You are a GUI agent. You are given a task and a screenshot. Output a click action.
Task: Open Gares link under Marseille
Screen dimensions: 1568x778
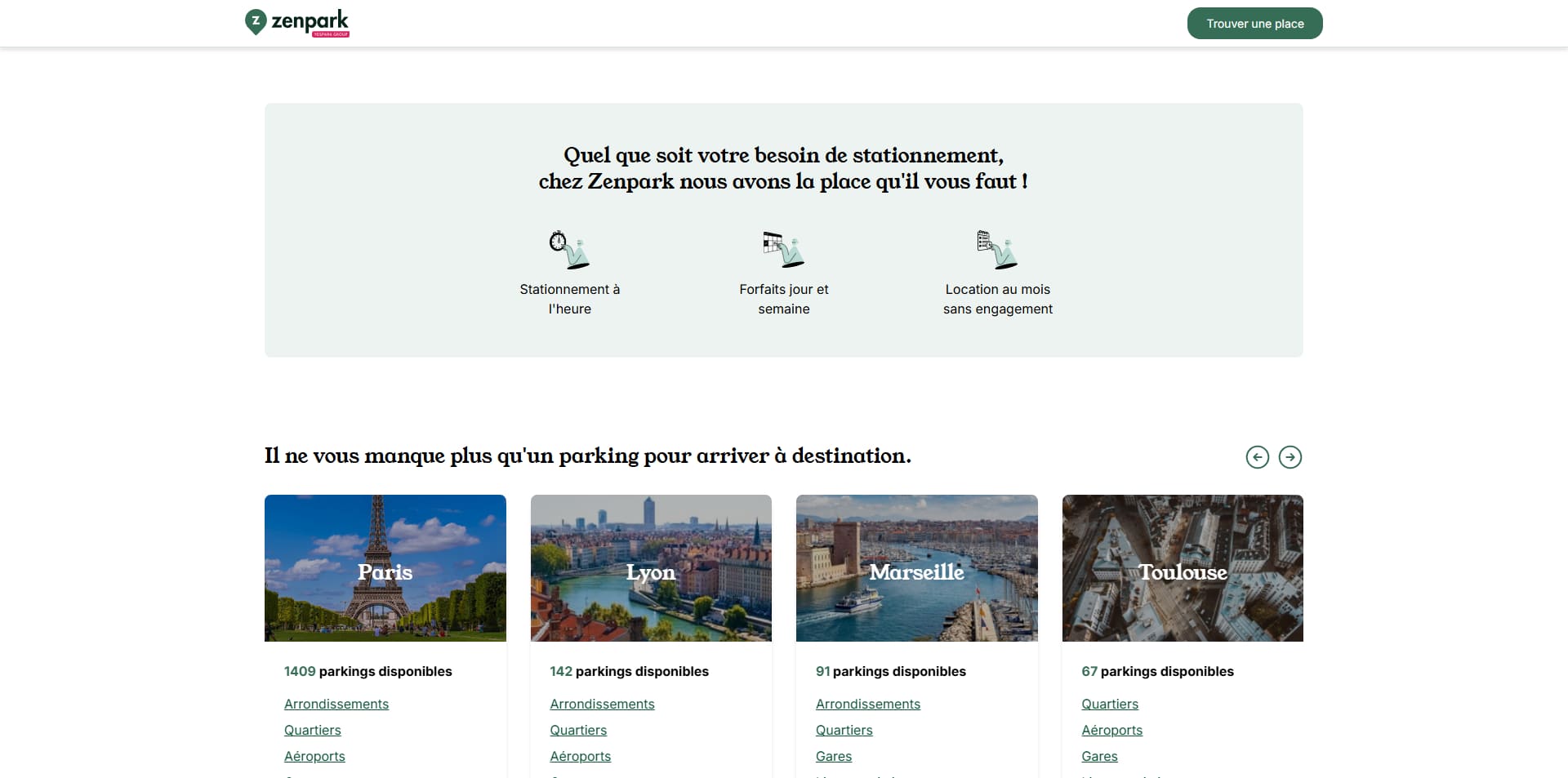[x=834, y=756]
